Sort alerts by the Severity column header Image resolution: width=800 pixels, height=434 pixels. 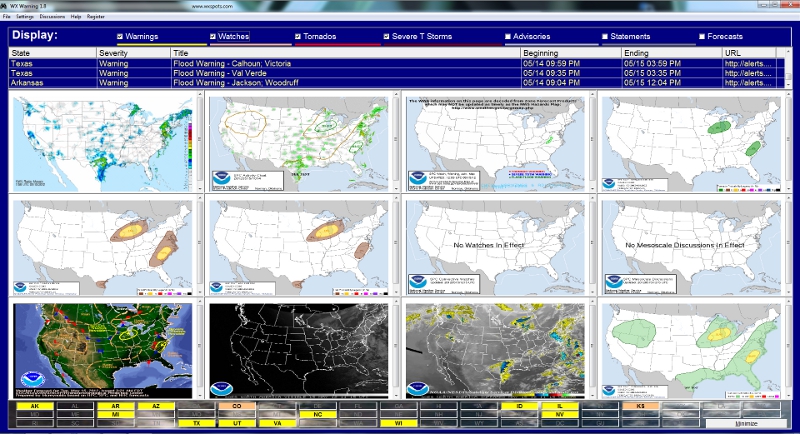coord(113,52)
